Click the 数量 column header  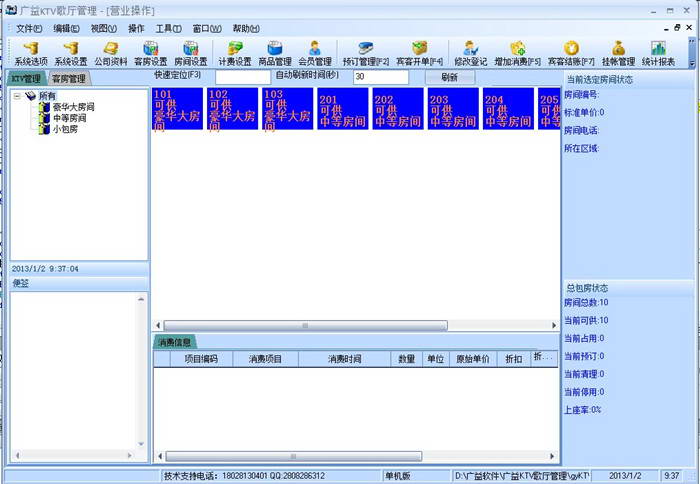click(x=407, y=359)
